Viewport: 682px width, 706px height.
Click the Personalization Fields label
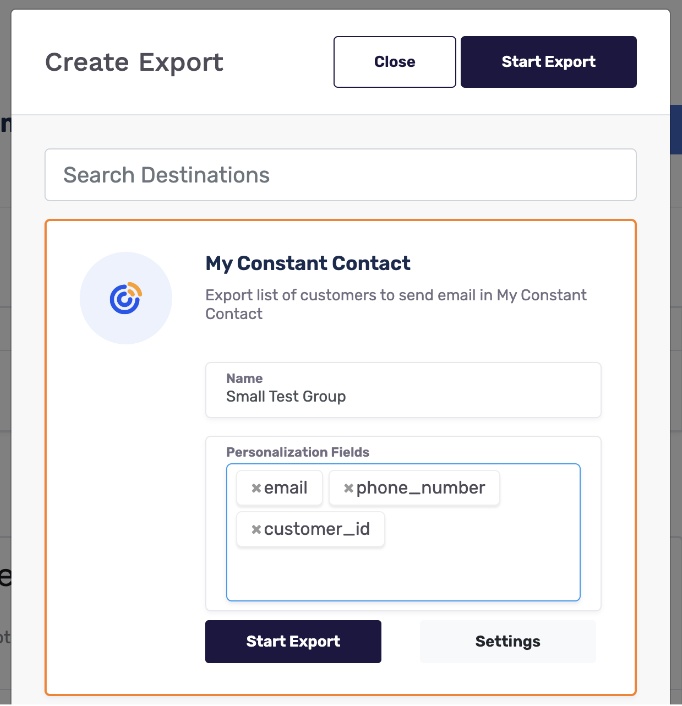tap(298, 452)
